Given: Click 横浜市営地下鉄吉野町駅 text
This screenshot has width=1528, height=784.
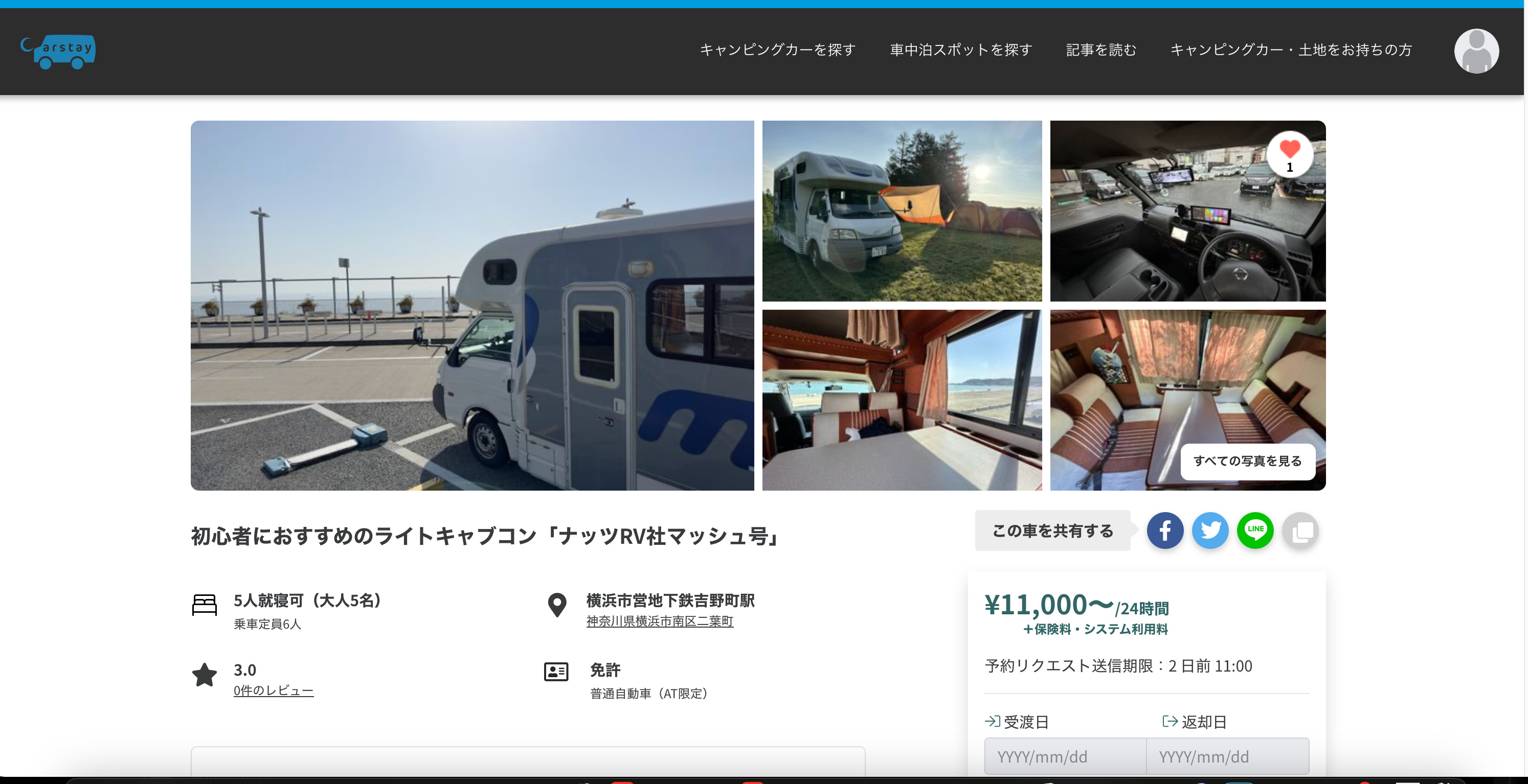Looking at the screenshot, I should pos(670,600).
